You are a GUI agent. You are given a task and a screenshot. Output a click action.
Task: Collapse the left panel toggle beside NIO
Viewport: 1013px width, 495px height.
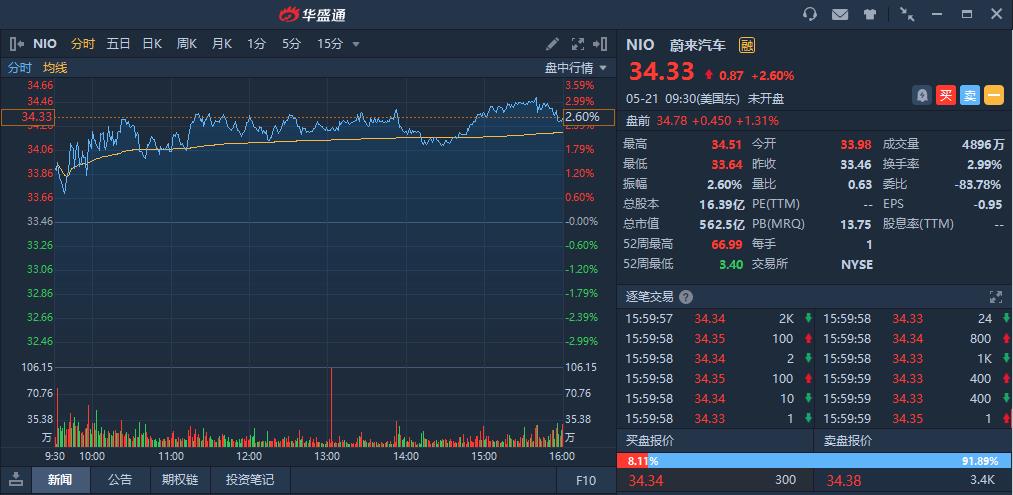(x=16, y=44)
